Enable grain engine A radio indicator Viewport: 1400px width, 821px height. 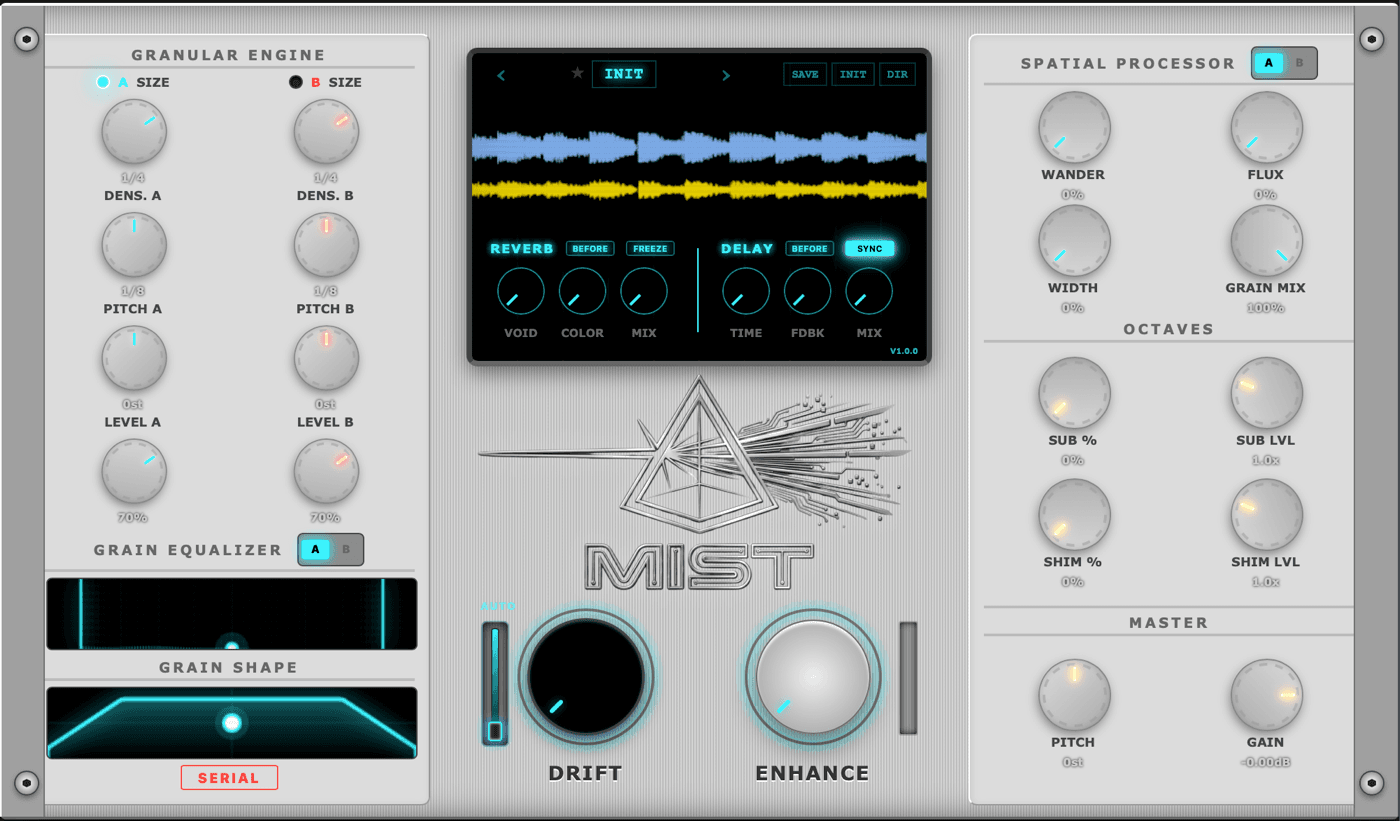click(x=103, y=82)
